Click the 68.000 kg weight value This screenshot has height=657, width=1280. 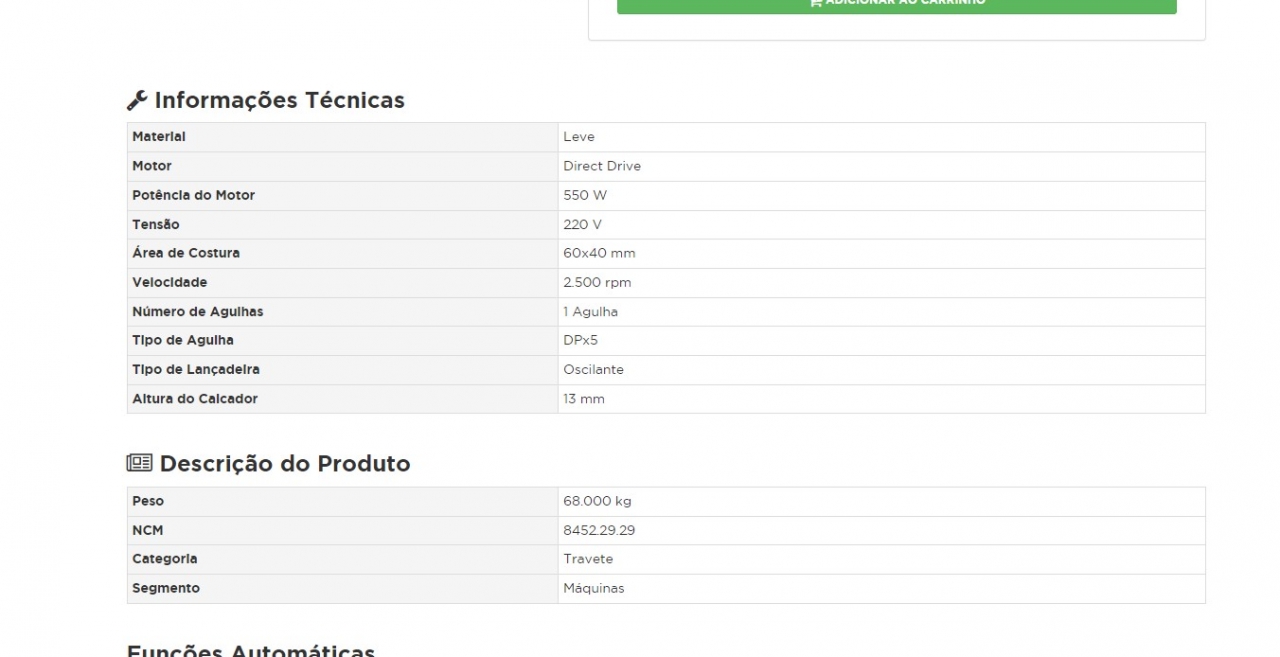[x=597, y=501]
